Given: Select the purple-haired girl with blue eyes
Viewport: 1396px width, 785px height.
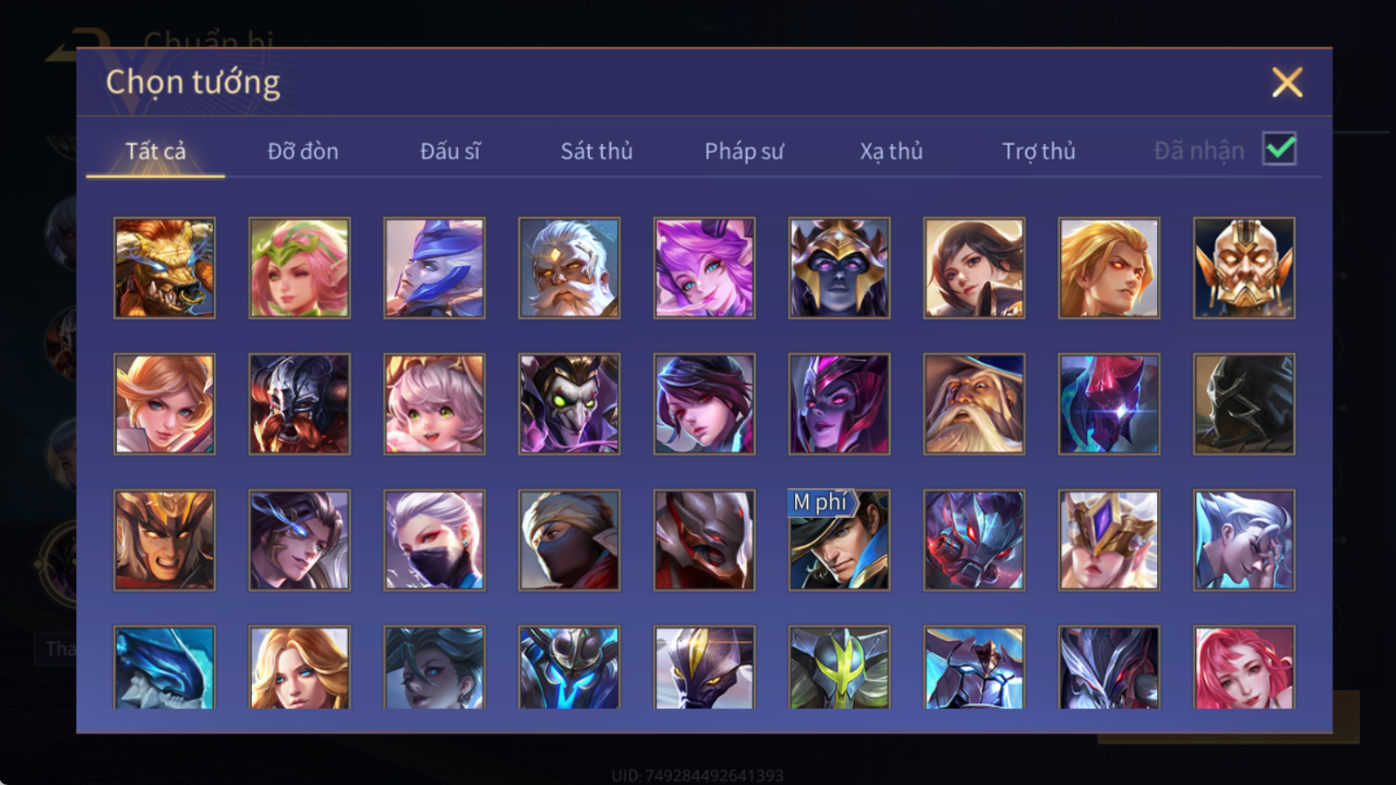Looking at the screenshot, I should point(704,268).
